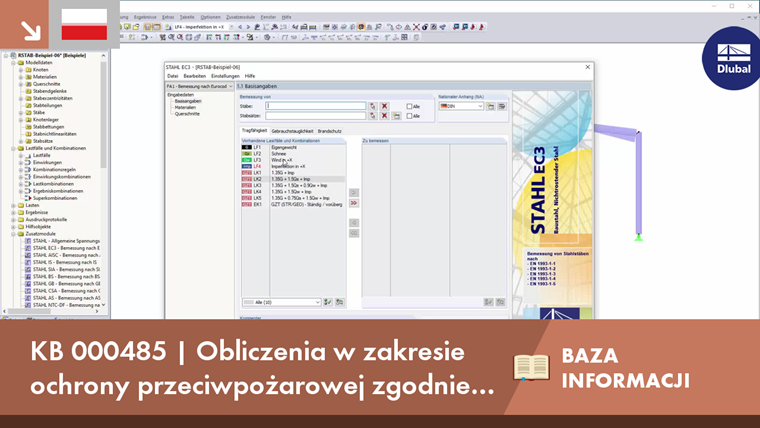This screenshot has height=428, width=760.
Task: Clear the Stäbe field with red X
Action: (384, 106)
